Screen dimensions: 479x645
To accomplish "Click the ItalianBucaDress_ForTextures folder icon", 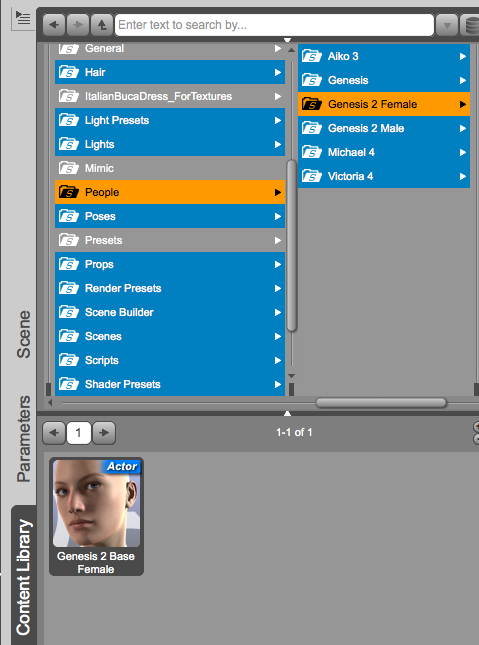I will pos(68,96).
